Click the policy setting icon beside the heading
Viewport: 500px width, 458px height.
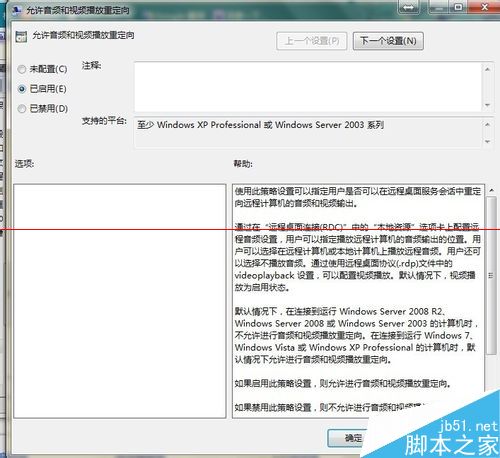click(x=21, y=36)
